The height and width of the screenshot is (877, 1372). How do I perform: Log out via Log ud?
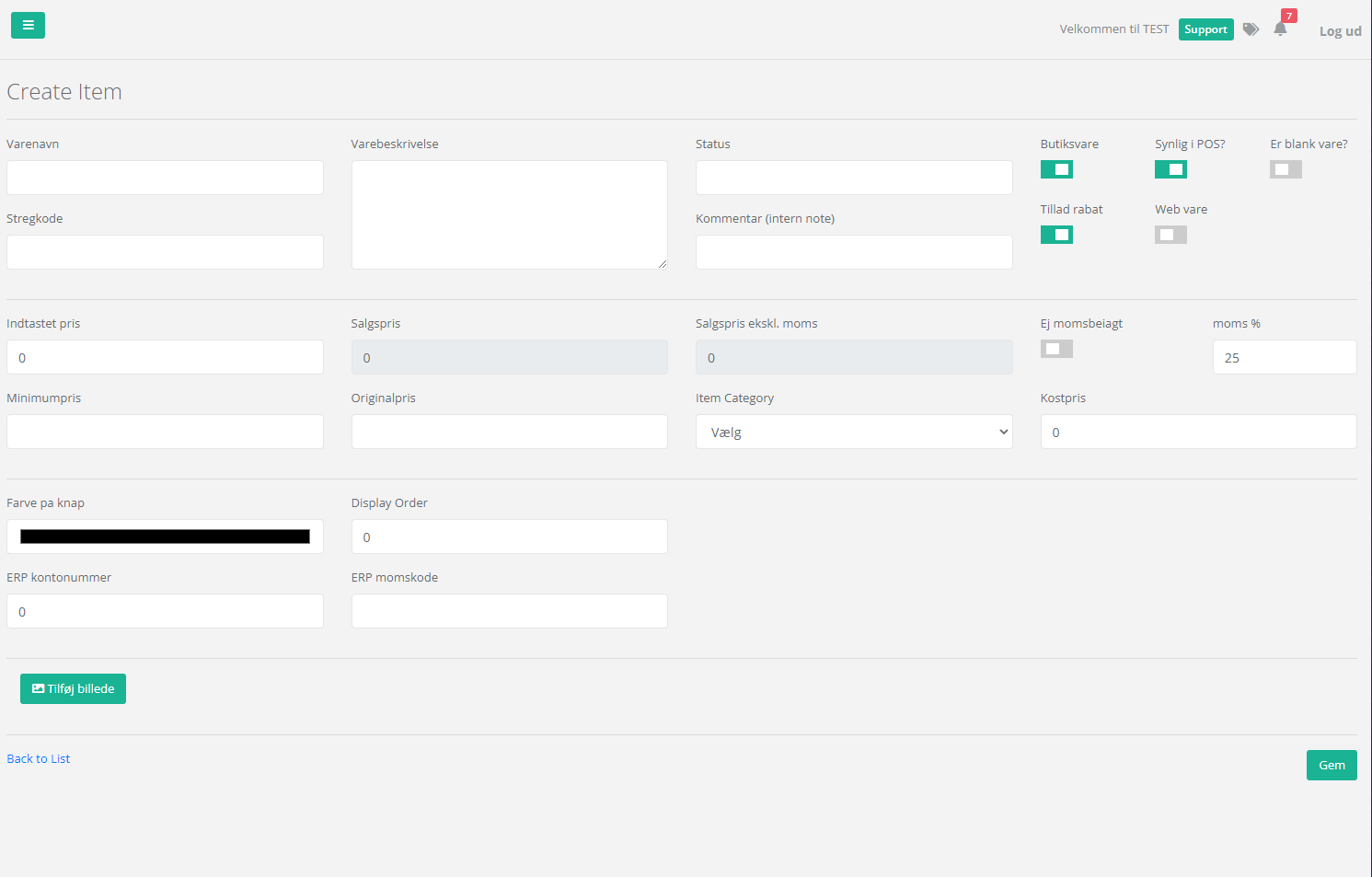(x=1340, y=31)
